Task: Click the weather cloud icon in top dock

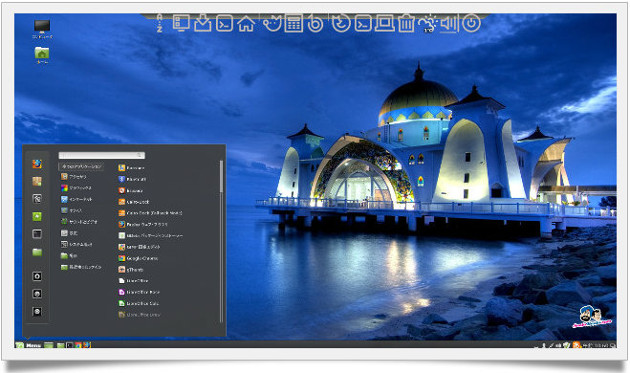Action: (x=428, y=24)
